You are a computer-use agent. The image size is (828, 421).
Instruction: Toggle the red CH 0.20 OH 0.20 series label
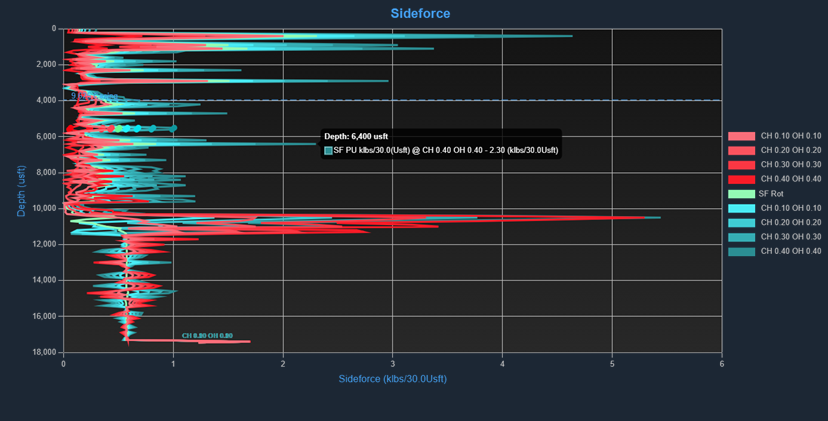click(790, 150)
